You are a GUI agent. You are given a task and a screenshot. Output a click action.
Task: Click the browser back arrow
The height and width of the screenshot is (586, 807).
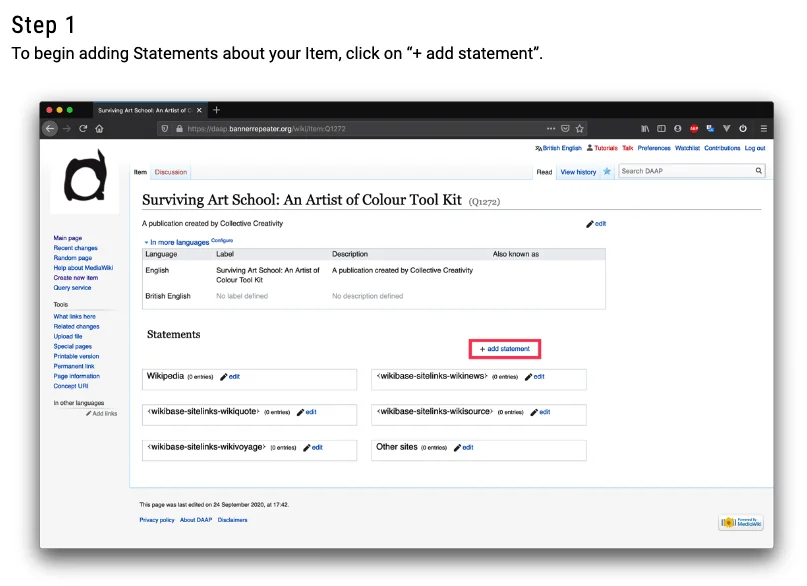tap(50, 129)
